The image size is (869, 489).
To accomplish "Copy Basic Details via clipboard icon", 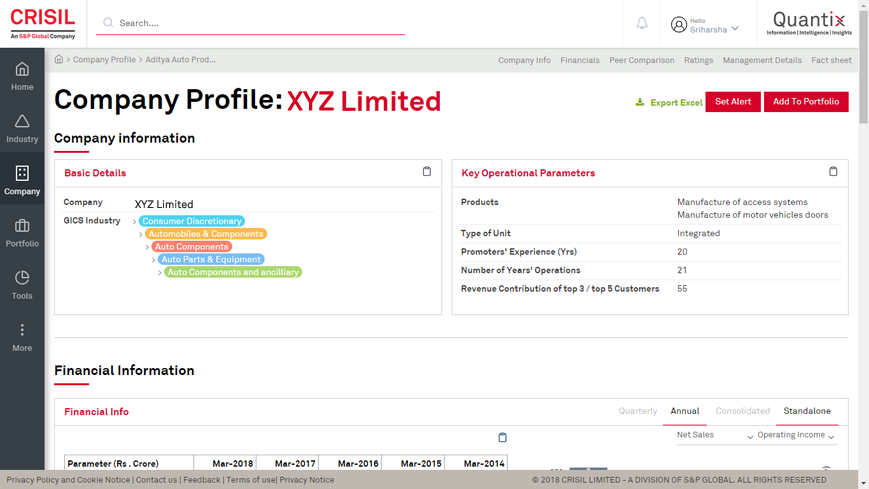I will point(427,172).
